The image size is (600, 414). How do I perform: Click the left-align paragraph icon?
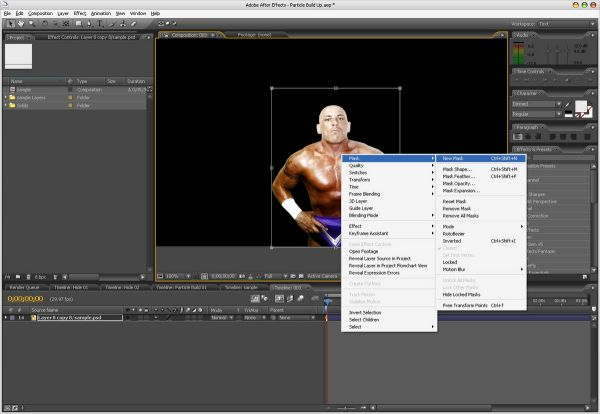tap(518, 137)
